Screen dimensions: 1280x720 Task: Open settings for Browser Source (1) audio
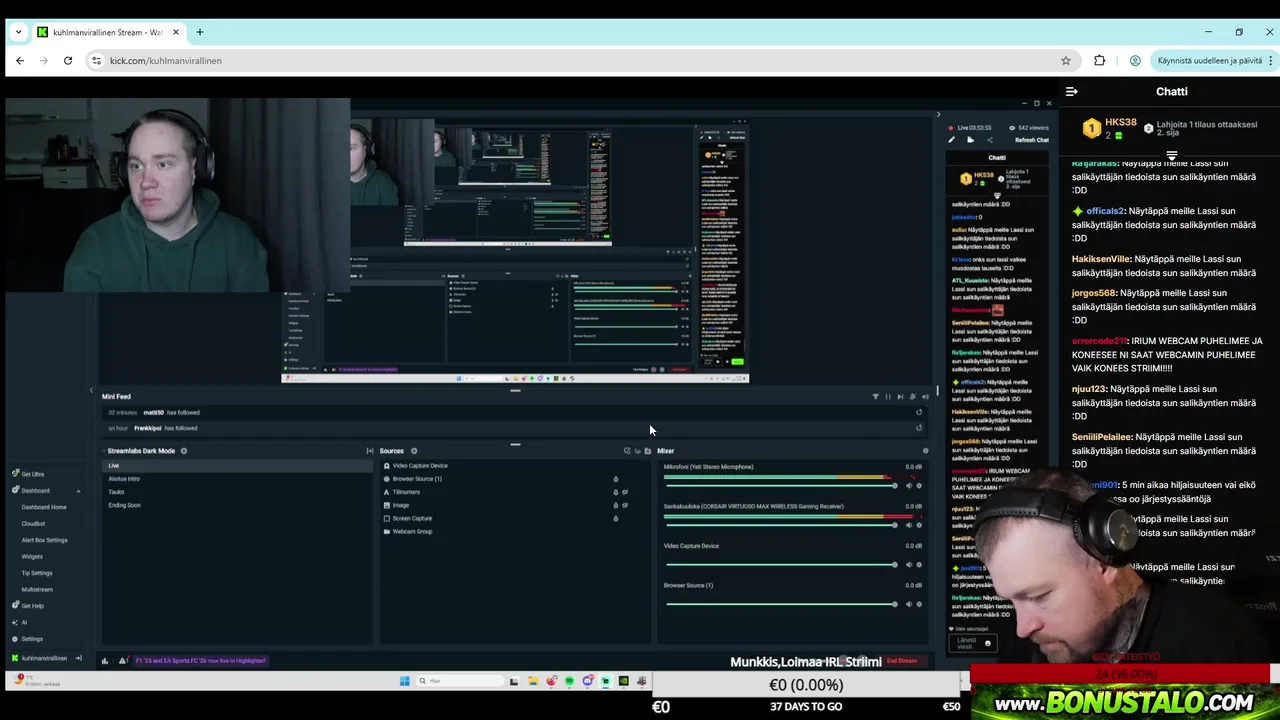[919, 604]
